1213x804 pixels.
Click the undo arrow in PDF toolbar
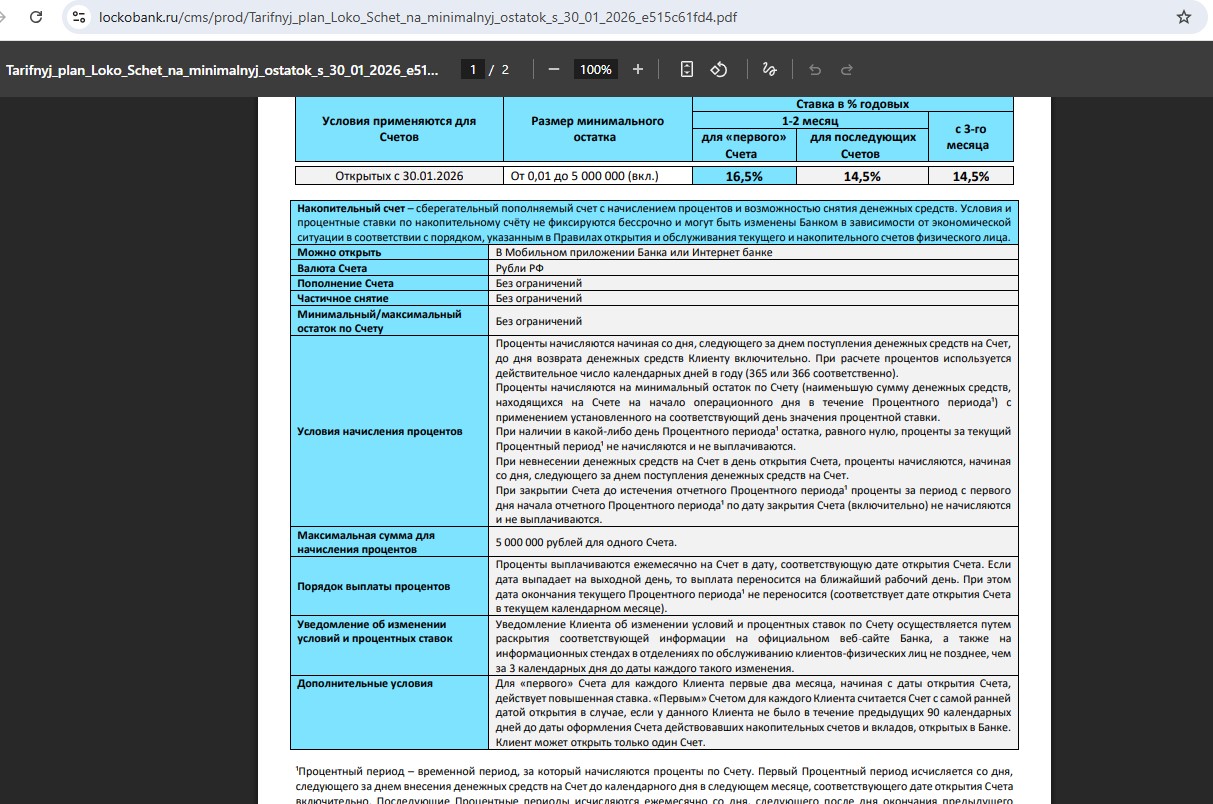(815, 69)
